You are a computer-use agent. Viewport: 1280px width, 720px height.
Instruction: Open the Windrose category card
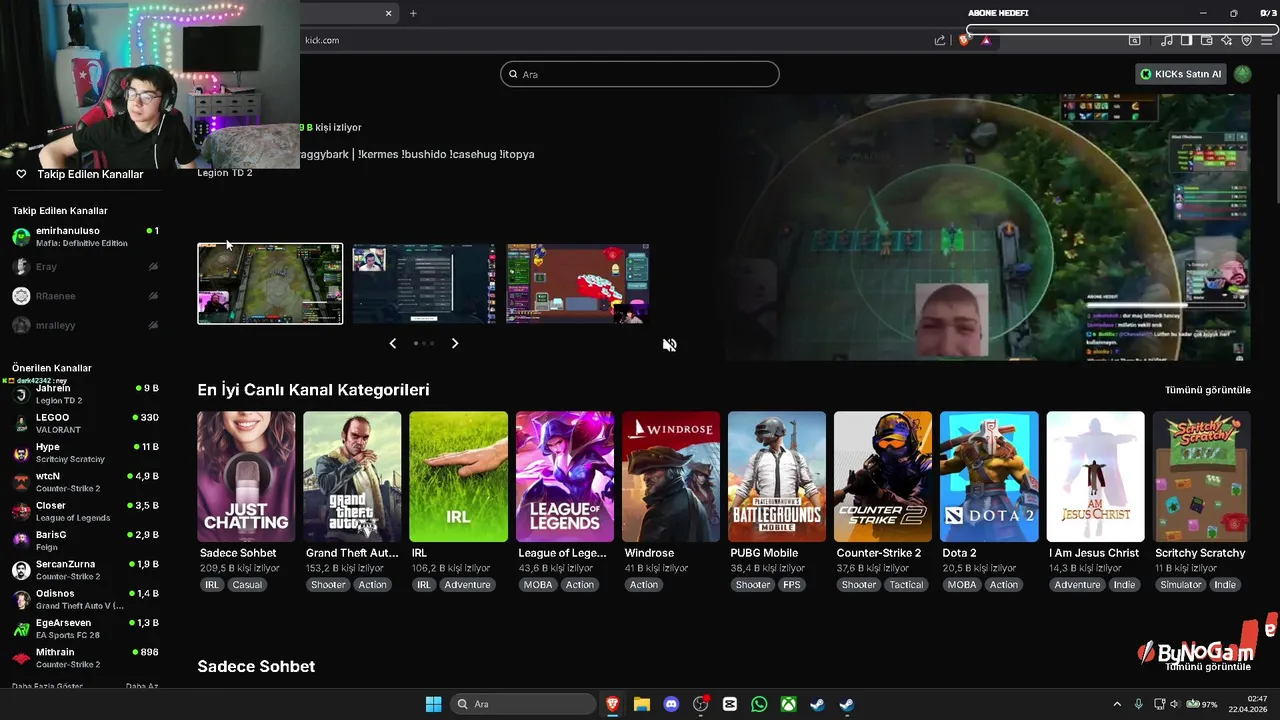click(671, 477)
